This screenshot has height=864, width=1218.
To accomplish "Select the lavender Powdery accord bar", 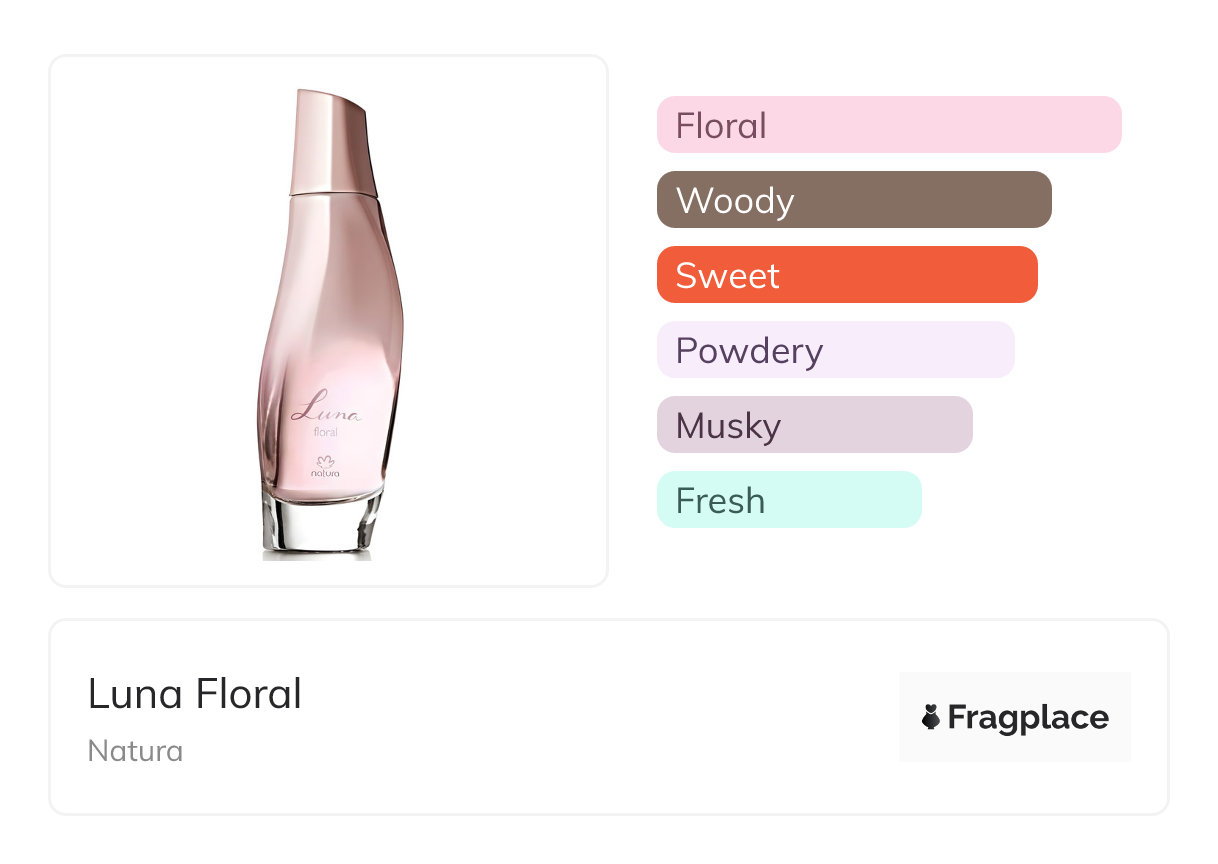I will point(835,350).
